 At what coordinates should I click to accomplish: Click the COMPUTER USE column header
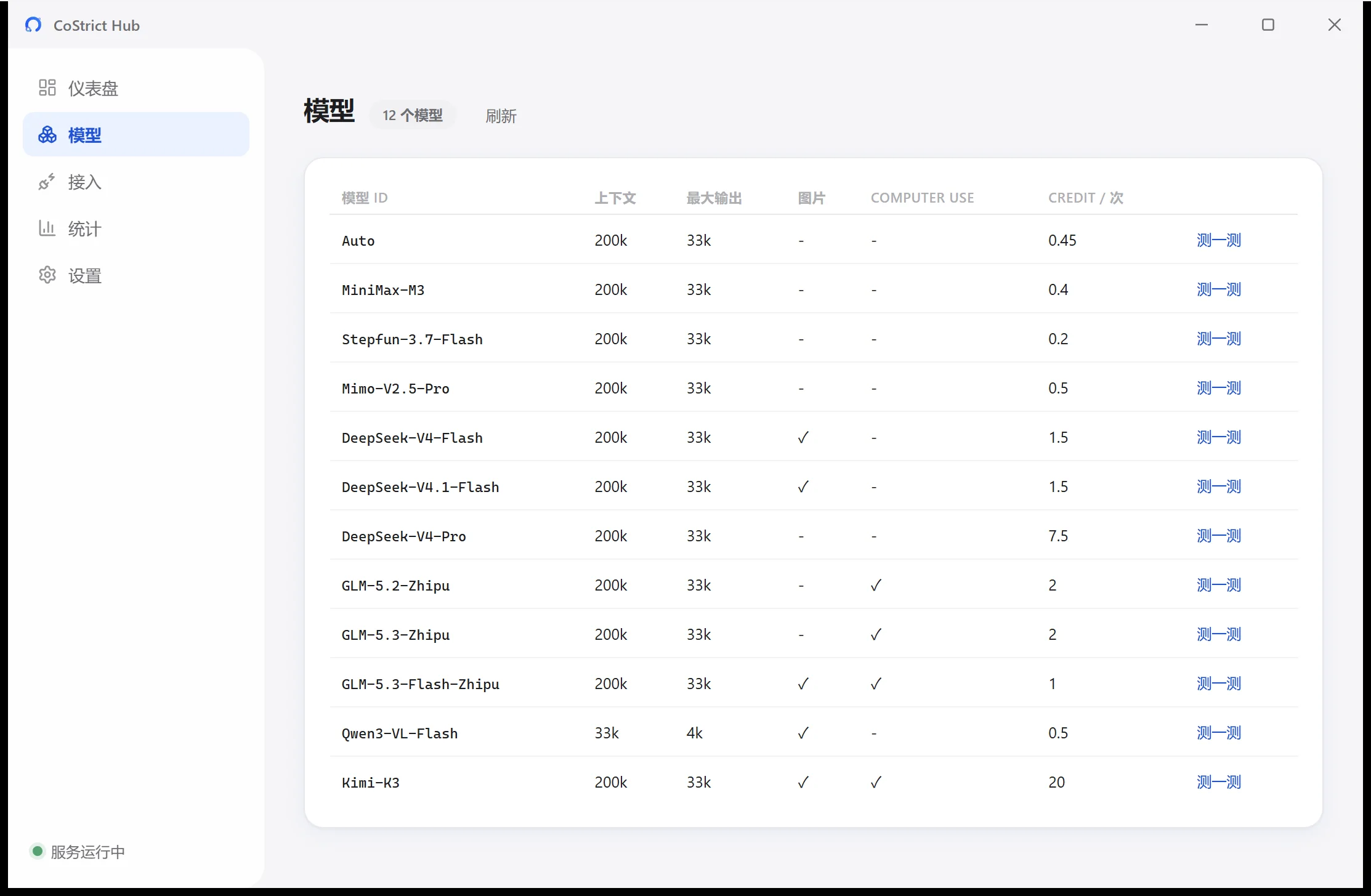[923, 198]
